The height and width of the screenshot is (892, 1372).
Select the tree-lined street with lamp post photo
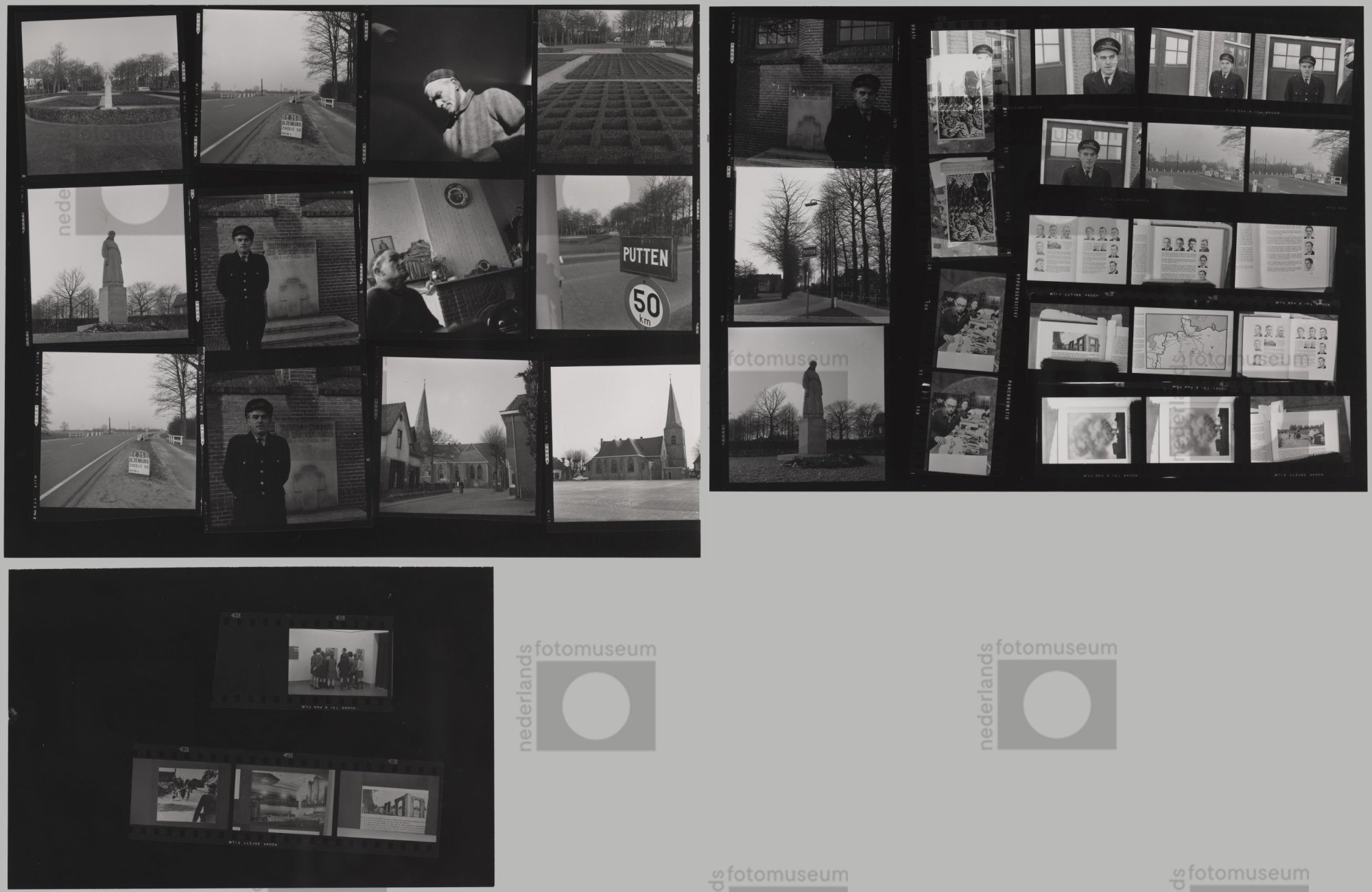pos(812,245)
